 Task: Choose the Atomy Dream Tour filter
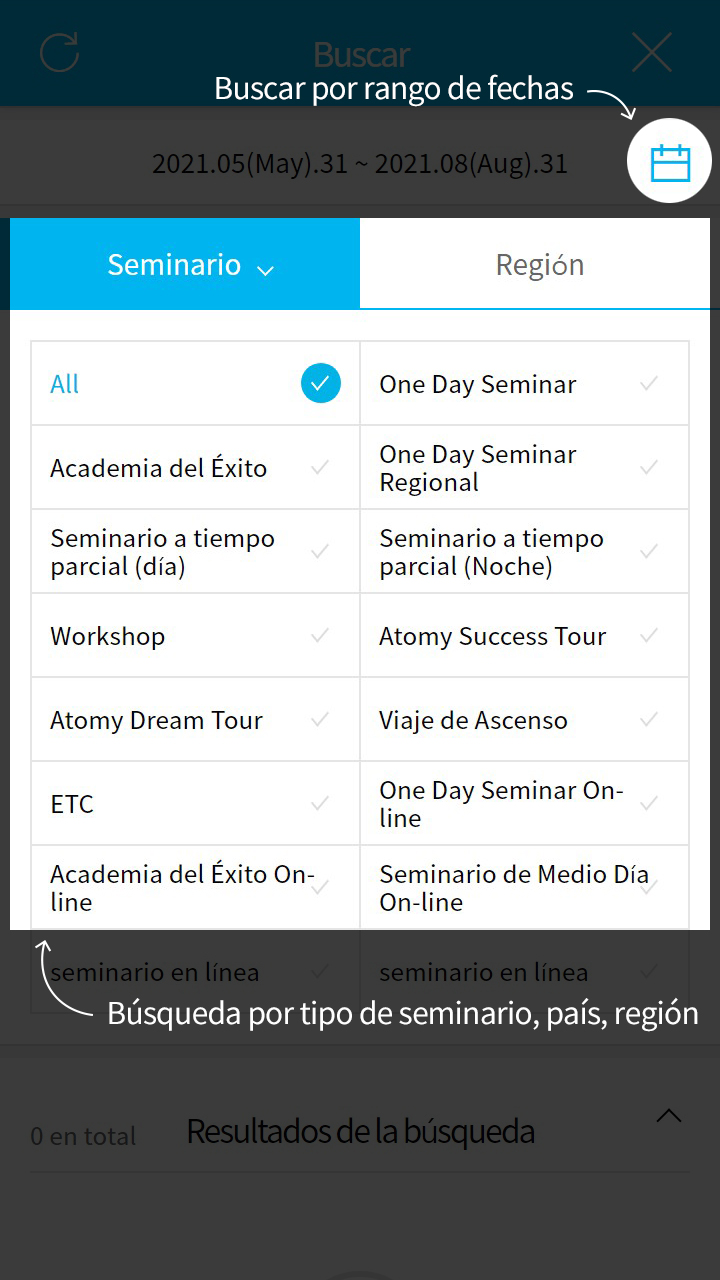coord(195,720)
